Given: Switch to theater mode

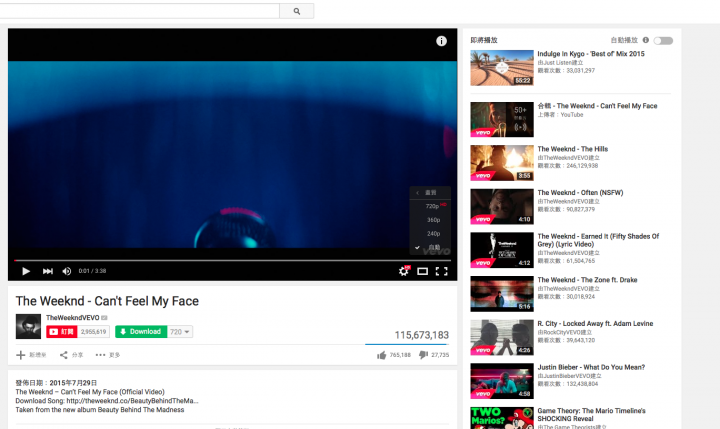Looking at the screenshot, I should click(422, 271).
